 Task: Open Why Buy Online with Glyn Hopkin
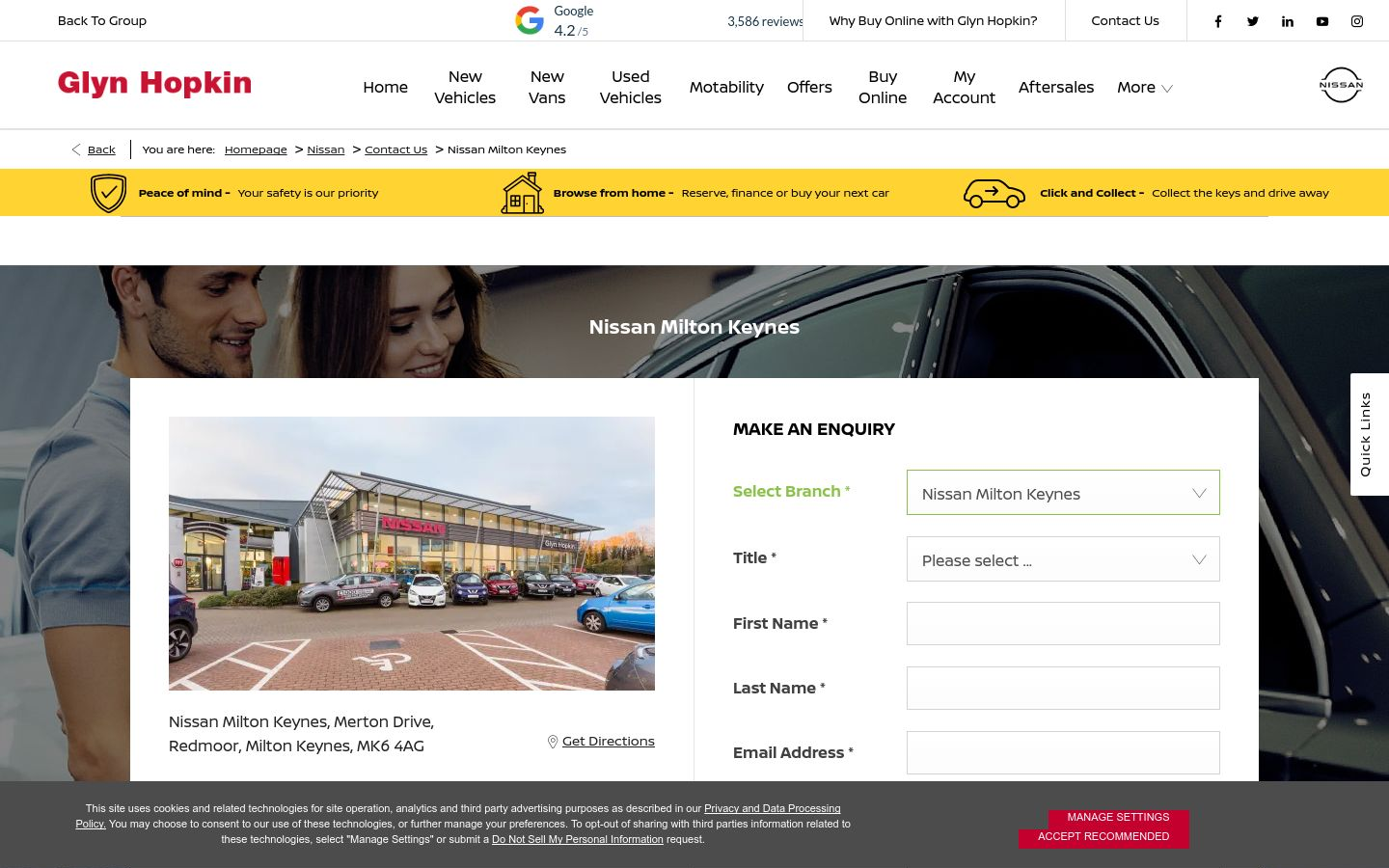click(933, 20)
